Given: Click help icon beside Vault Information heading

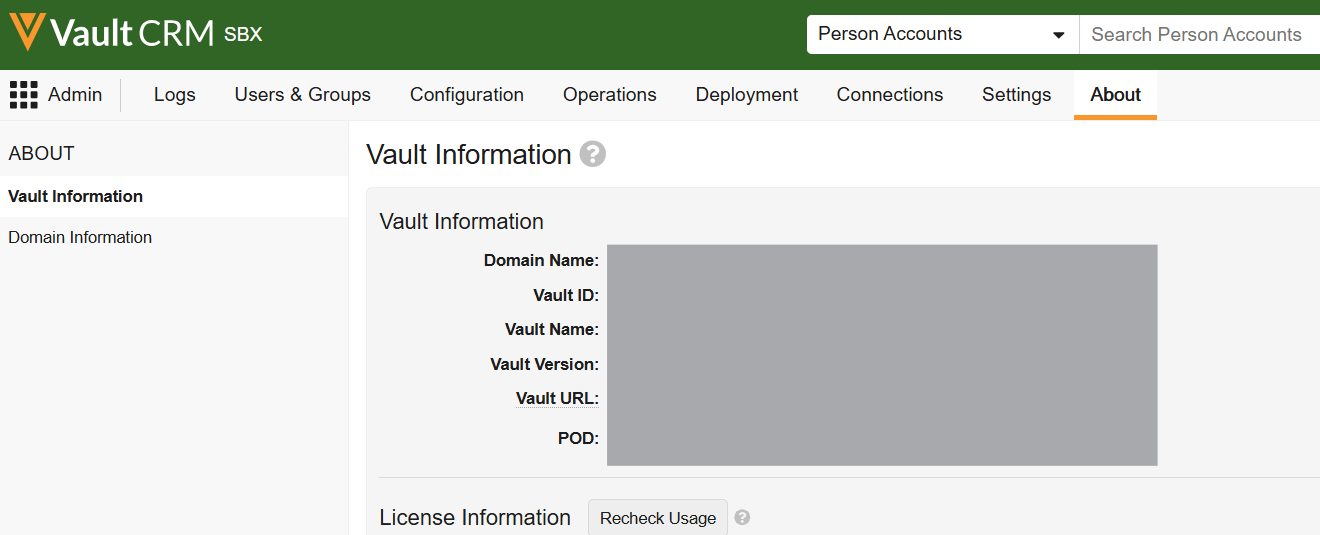Looking at the screenshot, I should (x=593, y=155).
